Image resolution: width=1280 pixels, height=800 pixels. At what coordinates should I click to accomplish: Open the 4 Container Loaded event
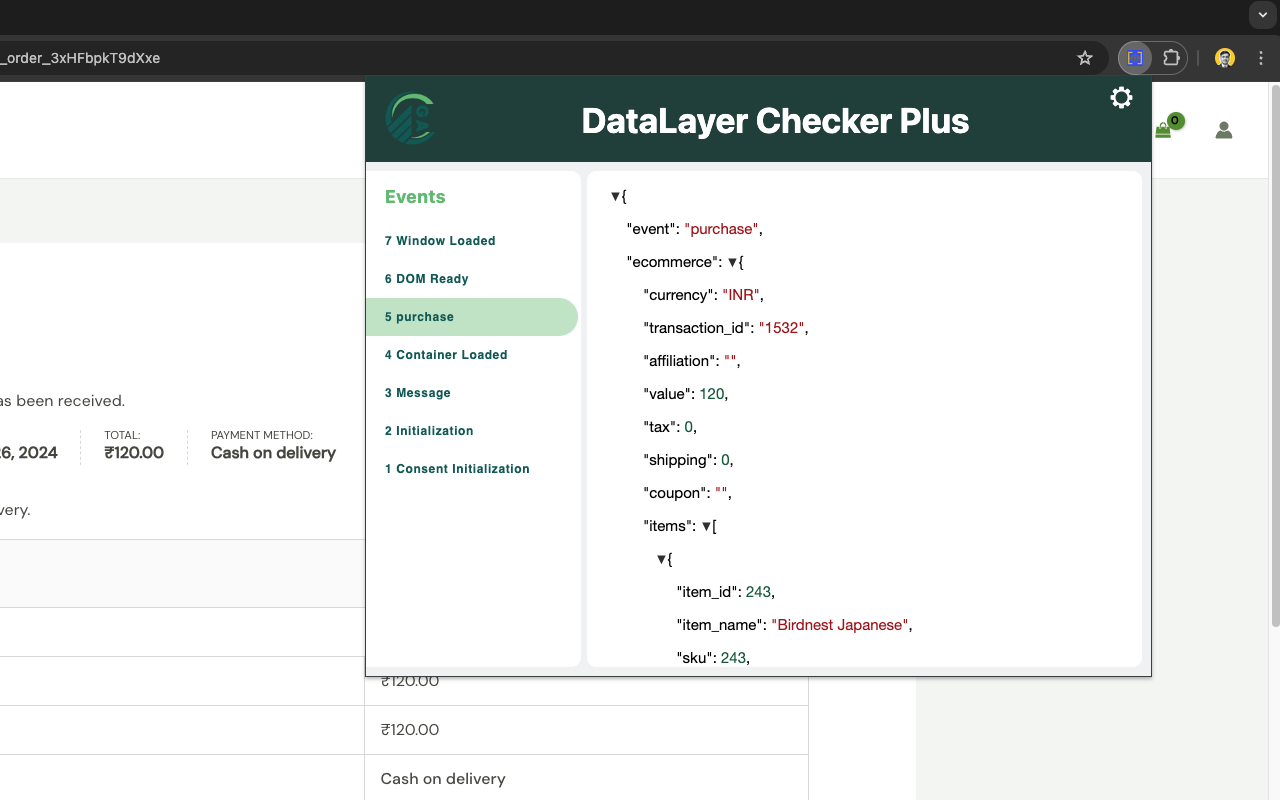(x=446, y=354)
